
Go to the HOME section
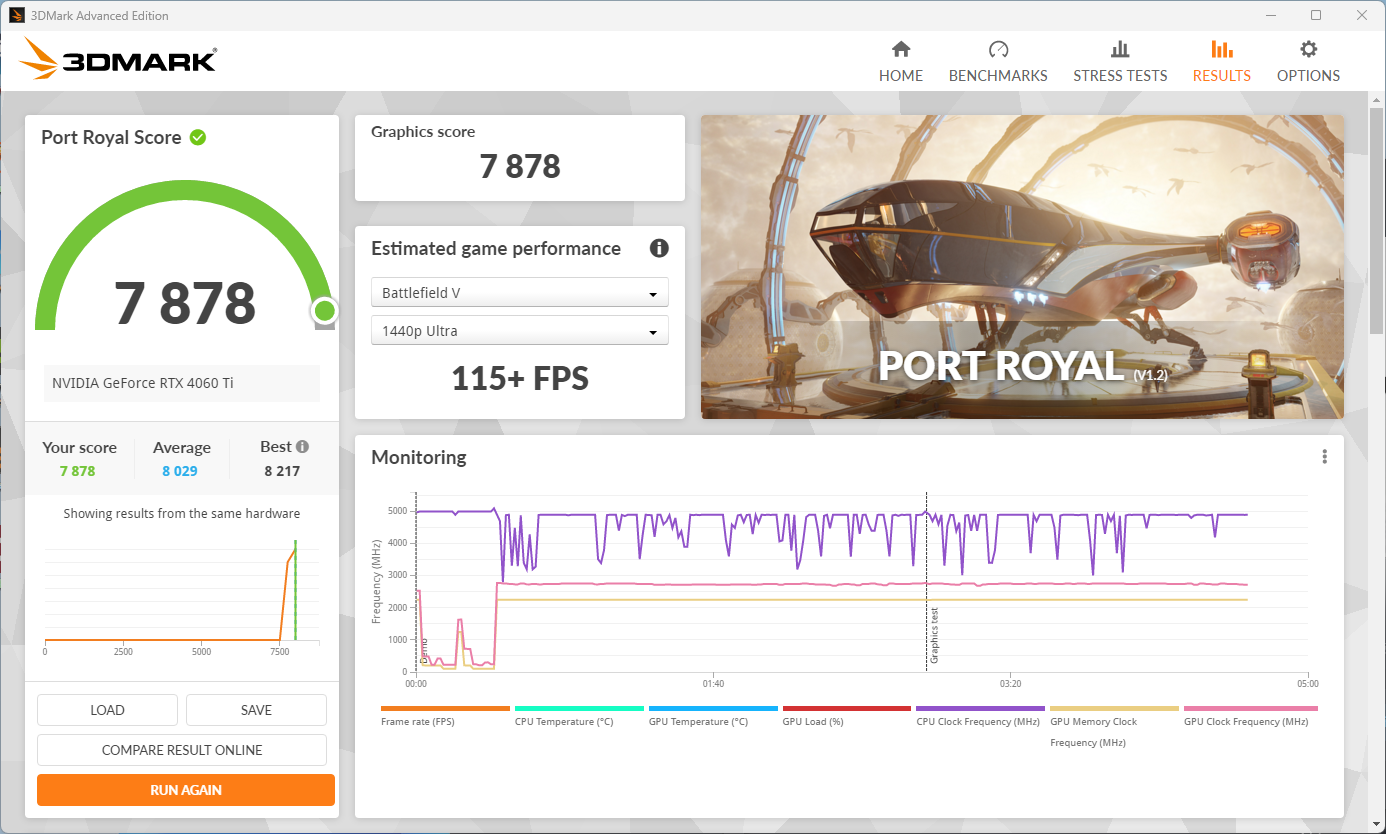tap(900, 62)
